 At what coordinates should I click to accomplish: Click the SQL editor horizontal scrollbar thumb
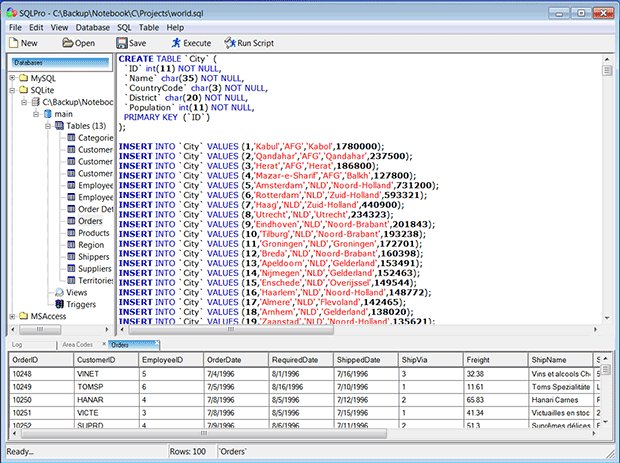pos(231,329)
